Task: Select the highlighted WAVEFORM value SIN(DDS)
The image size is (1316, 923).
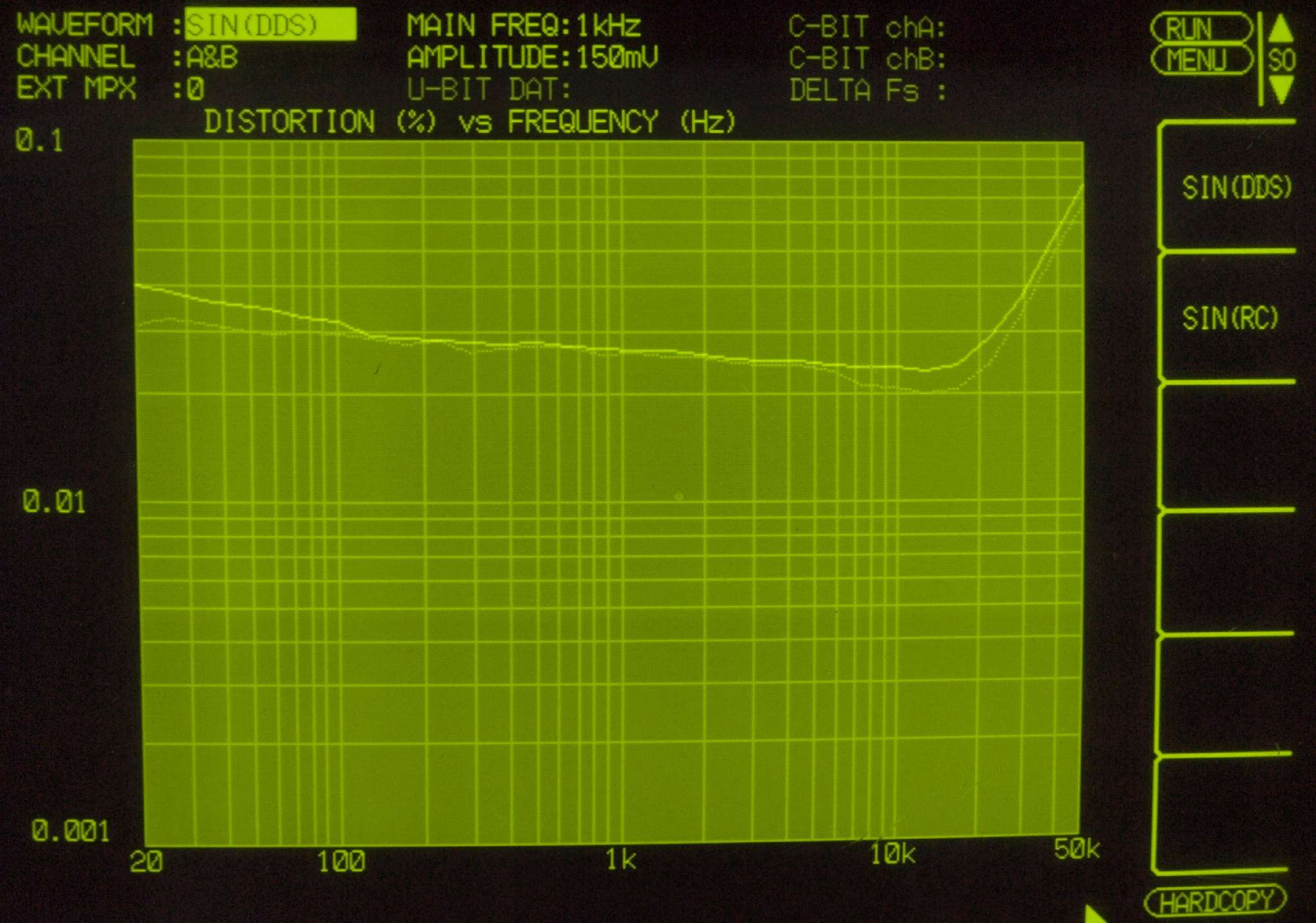Action: (x=270, y=24)
